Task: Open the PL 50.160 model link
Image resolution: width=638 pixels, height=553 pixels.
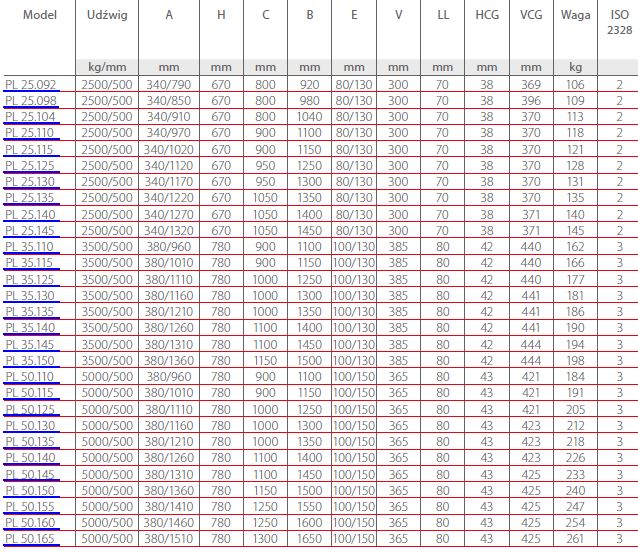Action: tap(31, 522)
